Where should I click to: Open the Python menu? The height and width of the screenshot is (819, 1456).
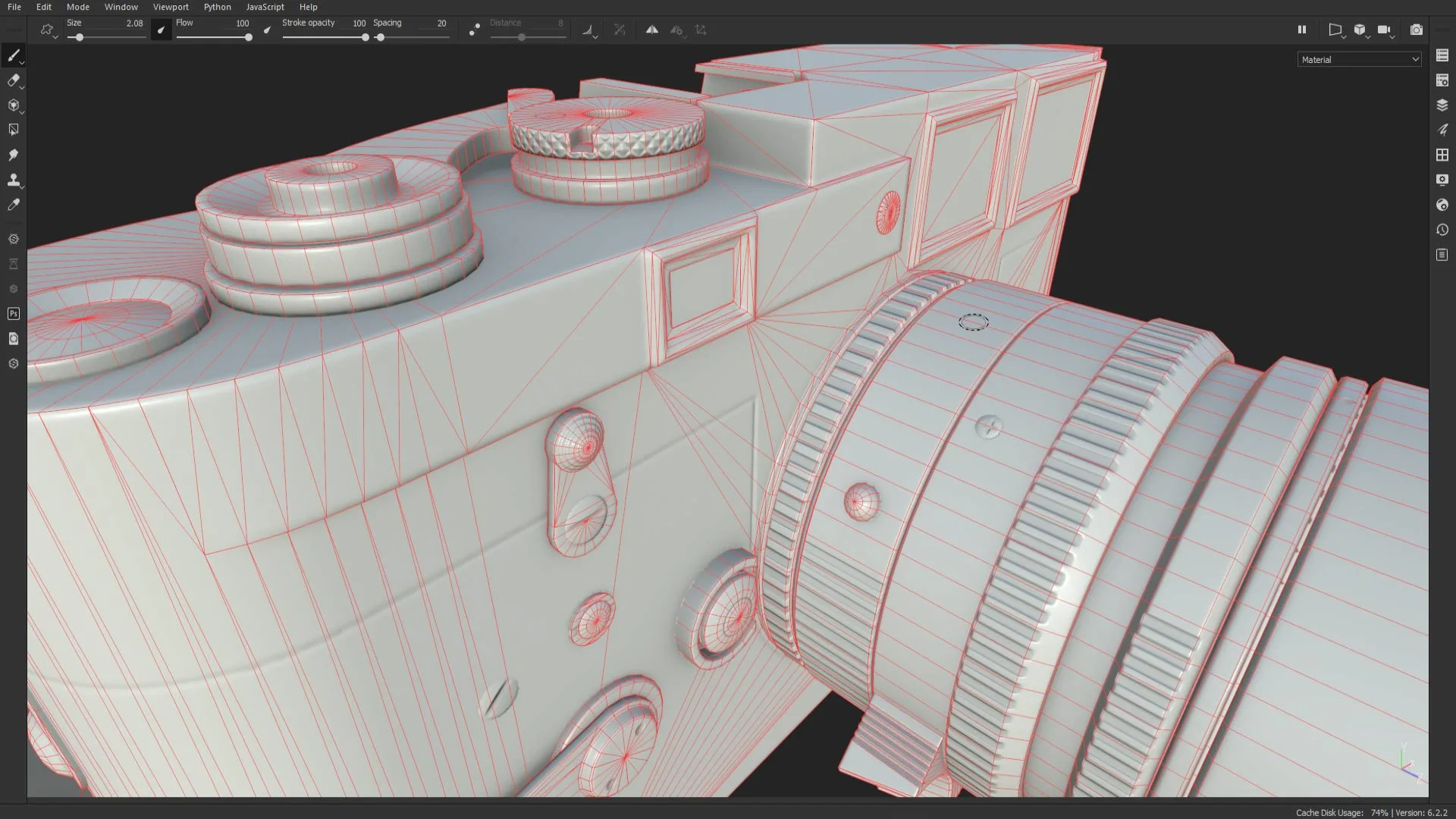[x=217, y=7]
